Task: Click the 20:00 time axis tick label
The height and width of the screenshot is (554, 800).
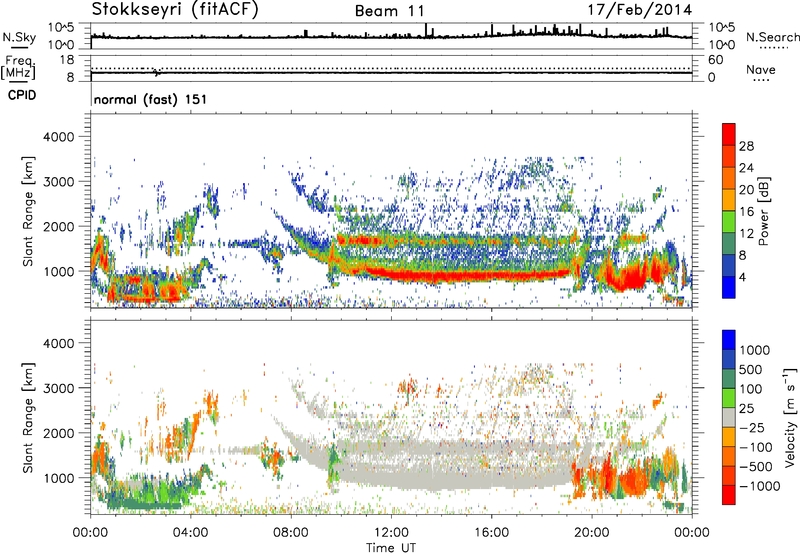Action: click(x=592, y=533)
